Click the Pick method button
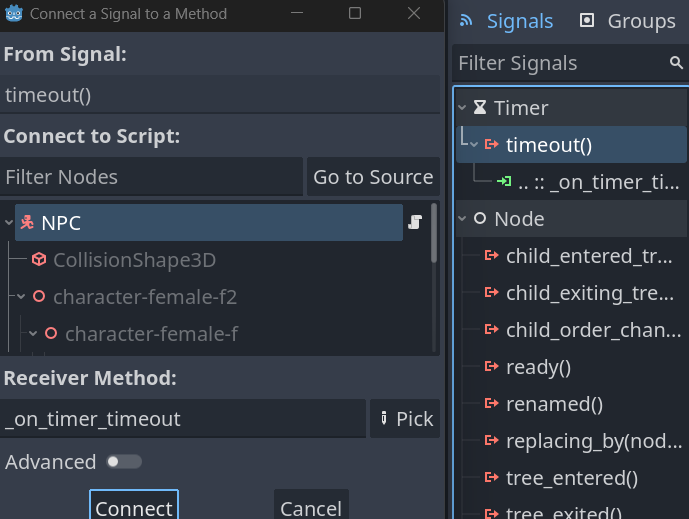 click(405, 419)
